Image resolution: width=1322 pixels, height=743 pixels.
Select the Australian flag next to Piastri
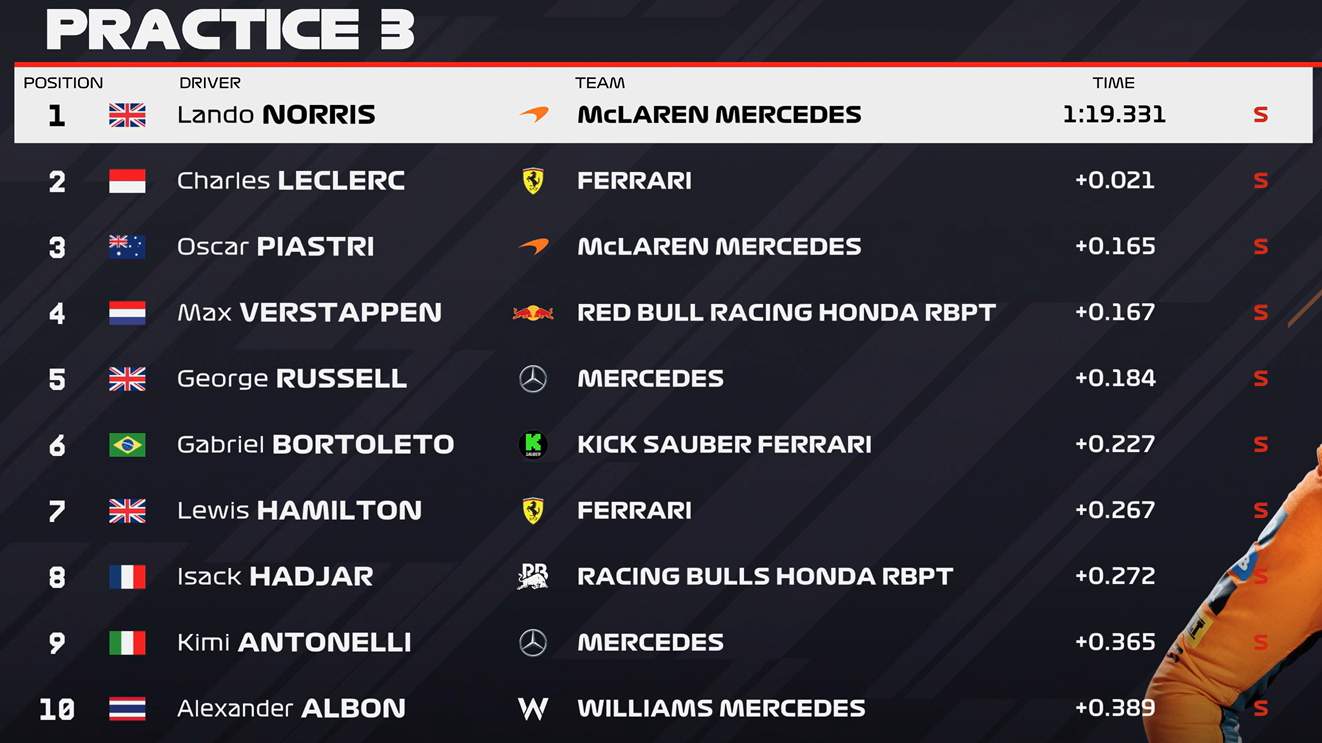127,247
